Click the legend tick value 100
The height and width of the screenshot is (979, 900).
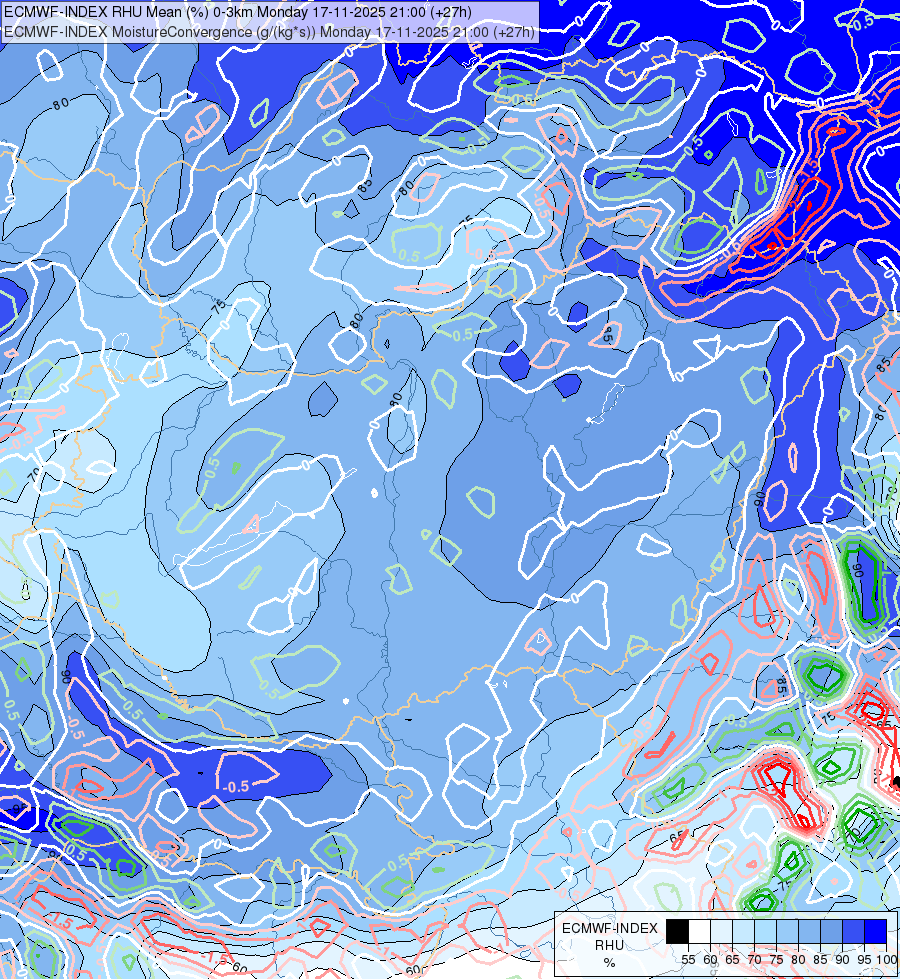pyautogui.click(x=886, y=960)
